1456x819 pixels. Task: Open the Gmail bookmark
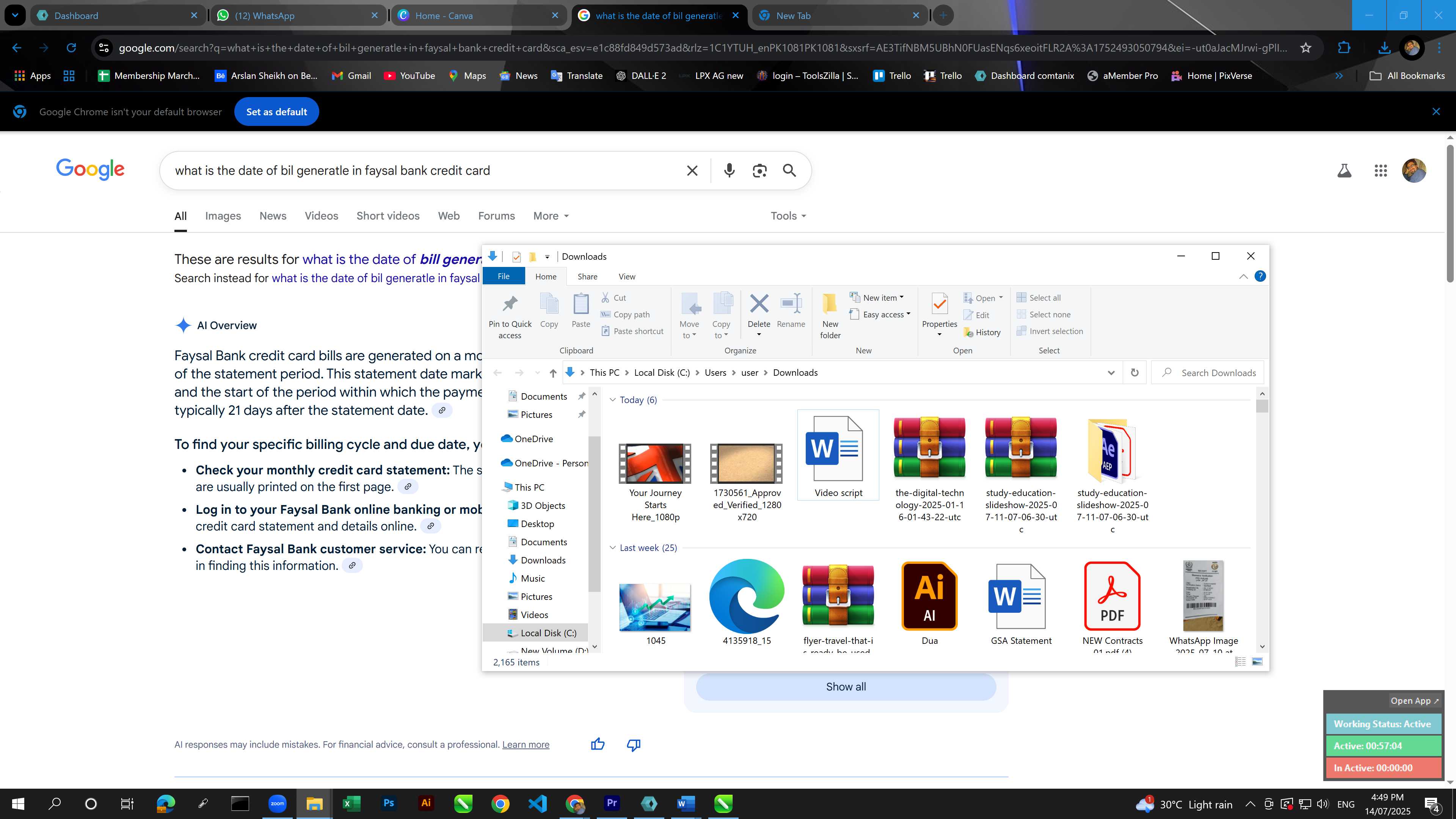[351, 76]
